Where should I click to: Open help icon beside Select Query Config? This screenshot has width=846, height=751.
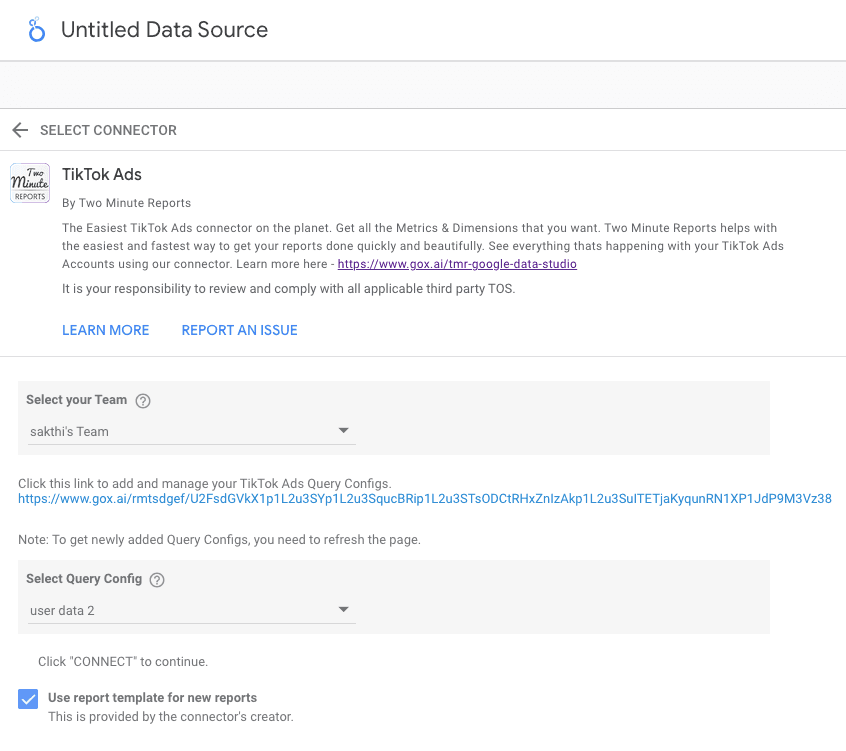tap(157, 580)
